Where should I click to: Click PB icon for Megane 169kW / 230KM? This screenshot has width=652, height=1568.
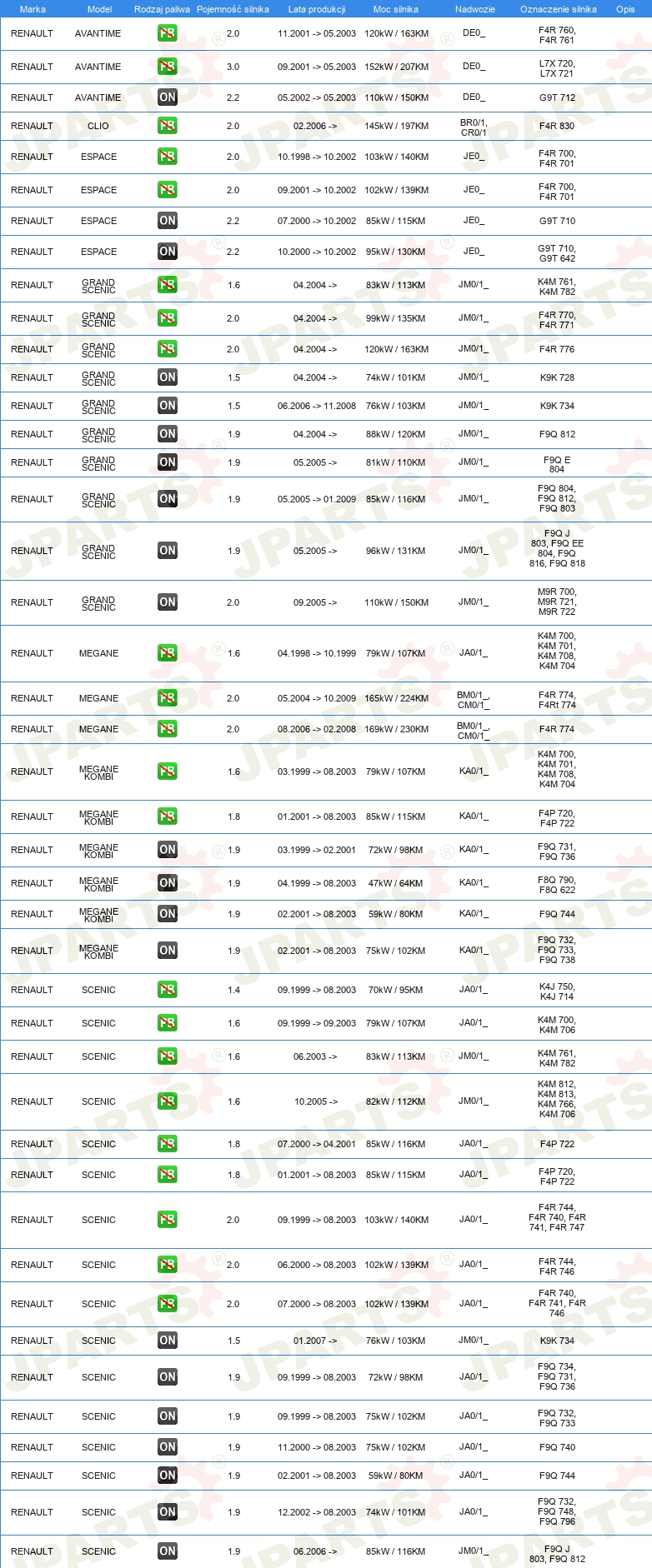point(168,729)
